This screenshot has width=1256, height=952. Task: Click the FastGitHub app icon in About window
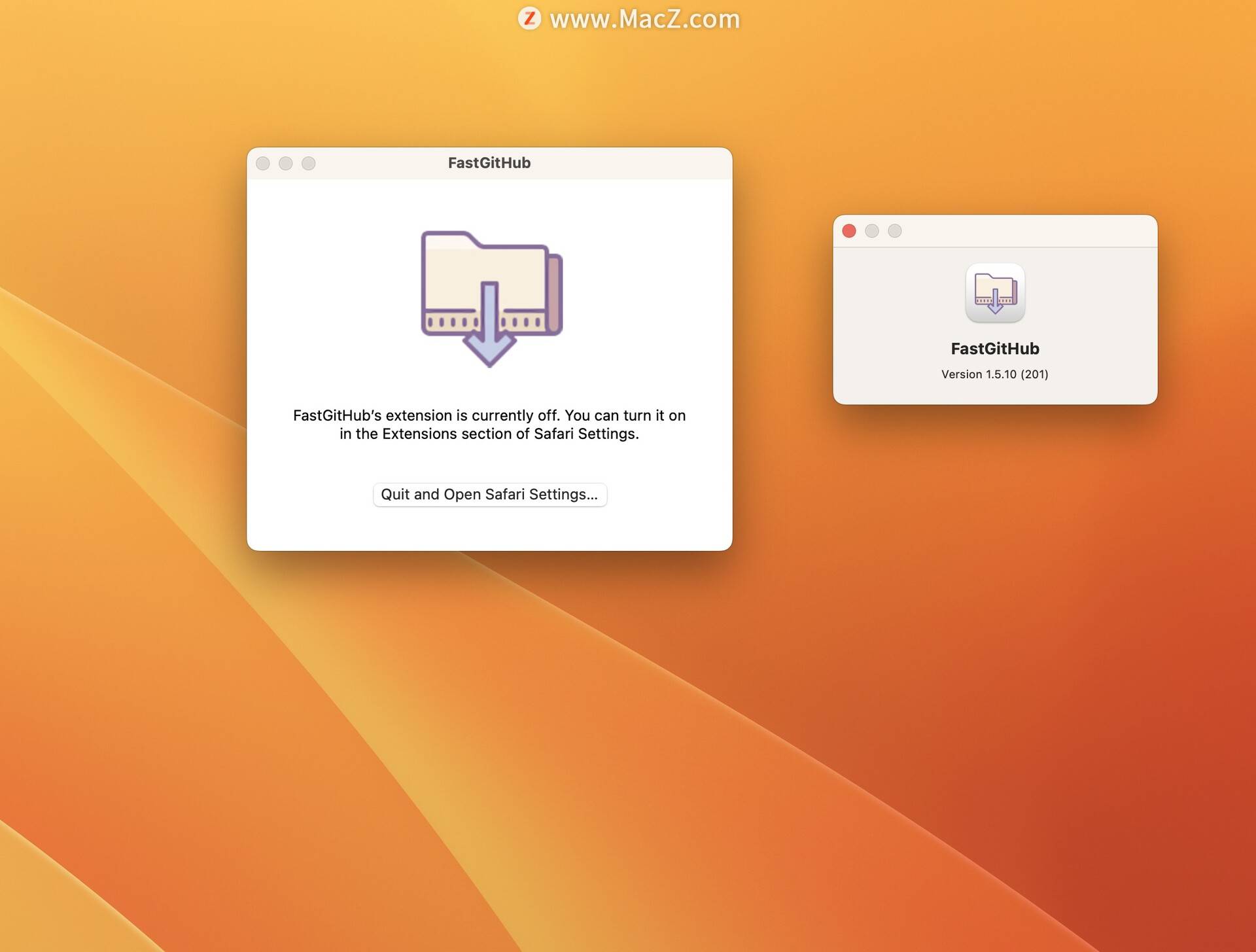pos(995,293)
